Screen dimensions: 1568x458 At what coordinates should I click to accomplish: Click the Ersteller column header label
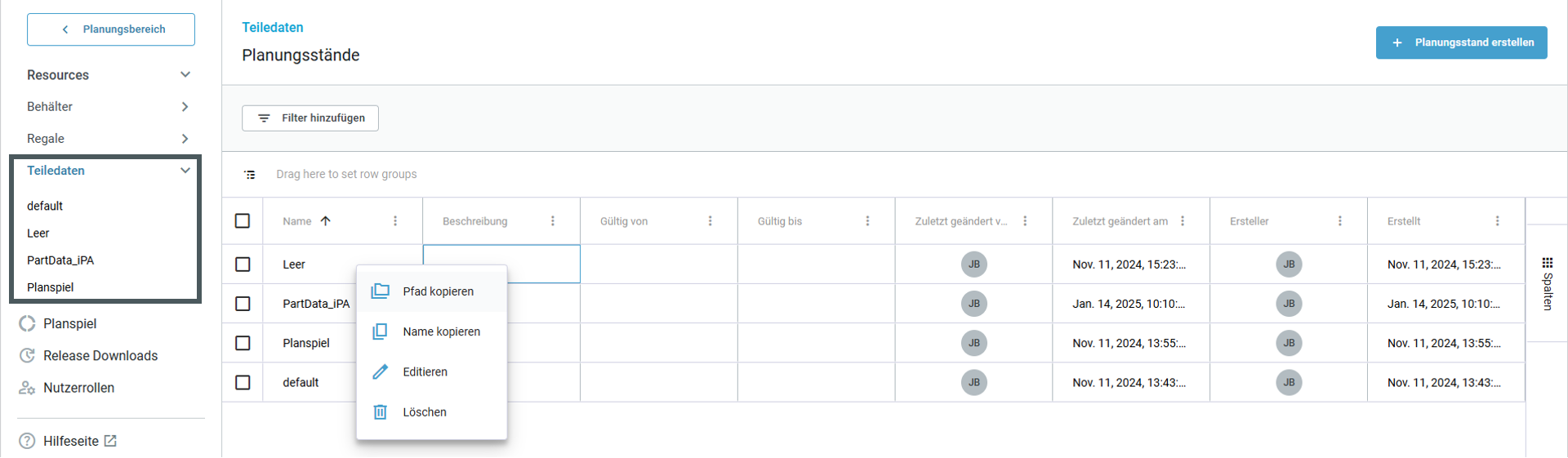(x=1249, y=221)
